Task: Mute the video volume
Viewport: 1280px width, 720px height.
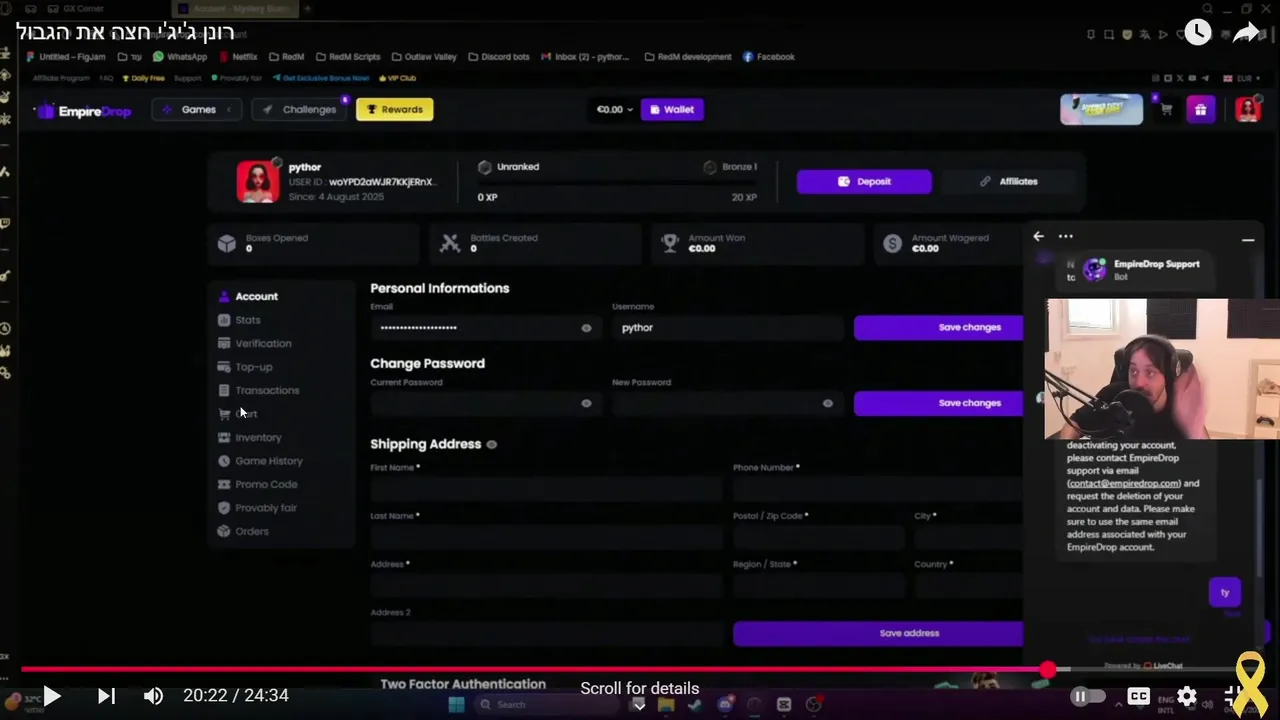Action: click(x=153, y=696)
